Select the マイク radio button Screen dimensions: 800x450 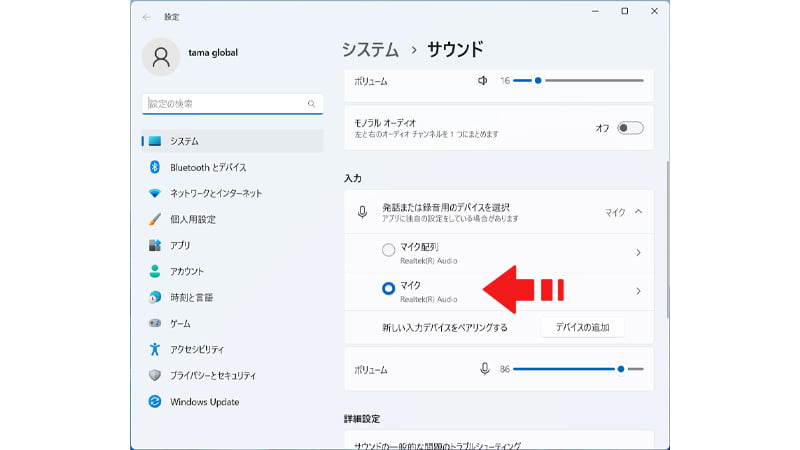388,289
